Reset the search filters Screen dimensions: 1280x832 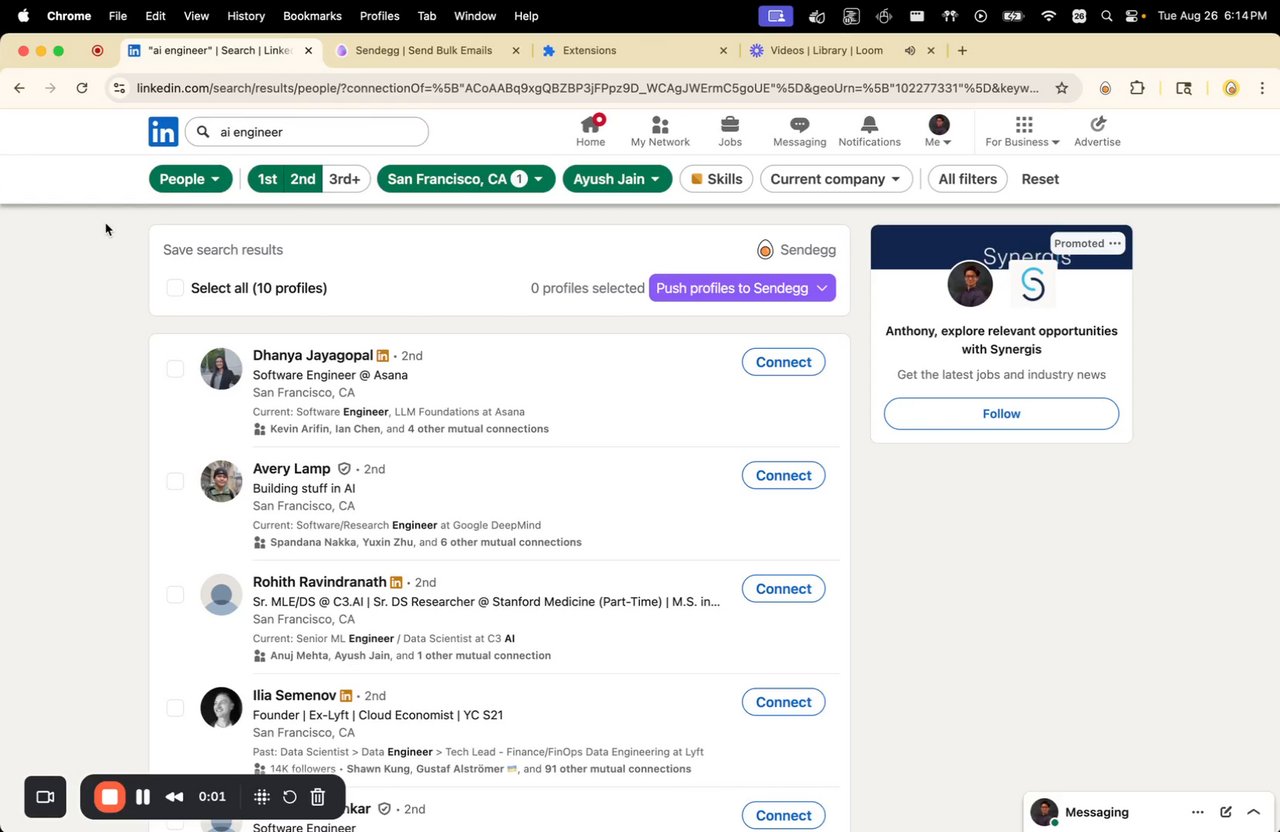(x=1040, y=179)
